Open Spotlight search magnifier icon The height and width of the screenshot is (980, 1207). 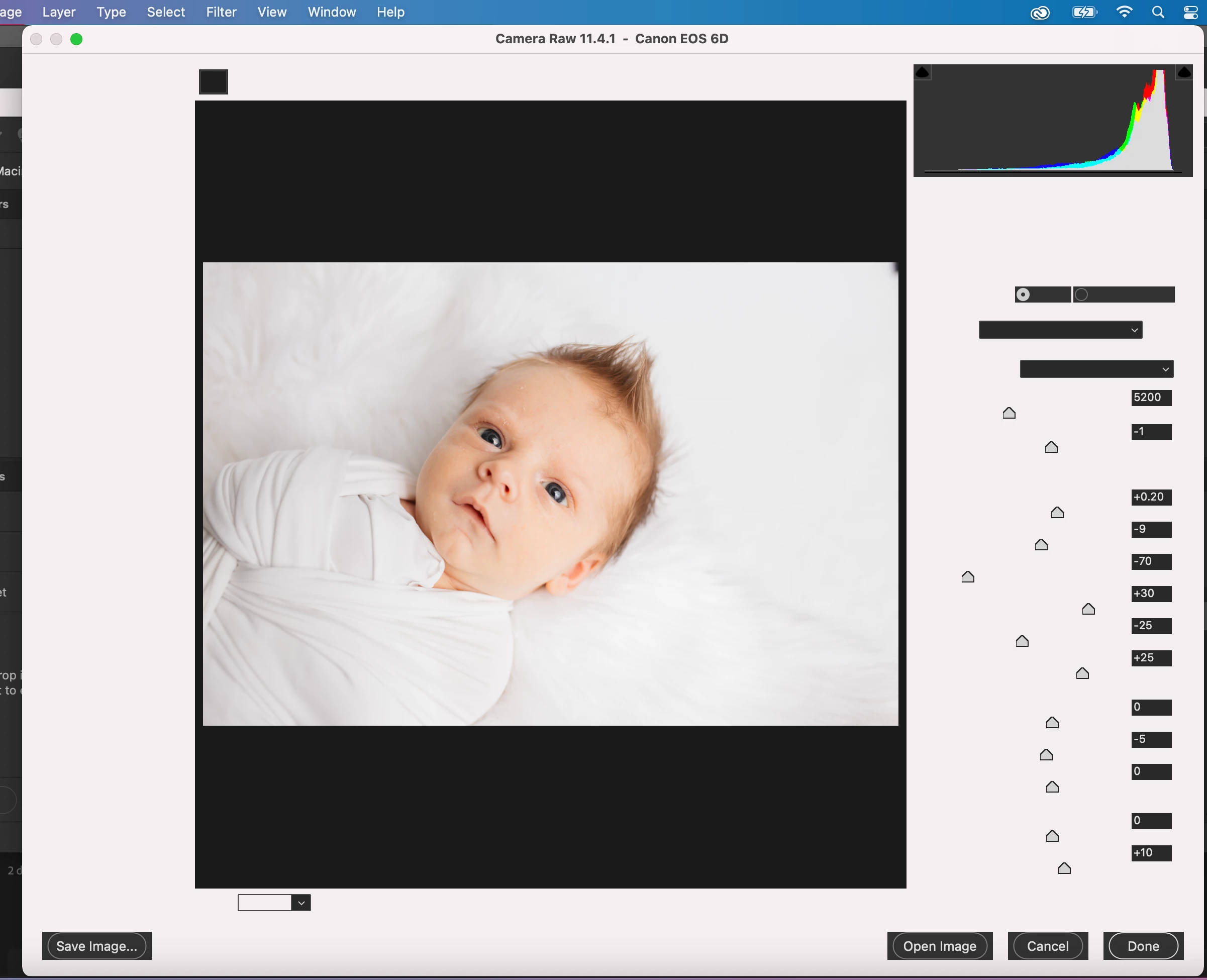1158,13
